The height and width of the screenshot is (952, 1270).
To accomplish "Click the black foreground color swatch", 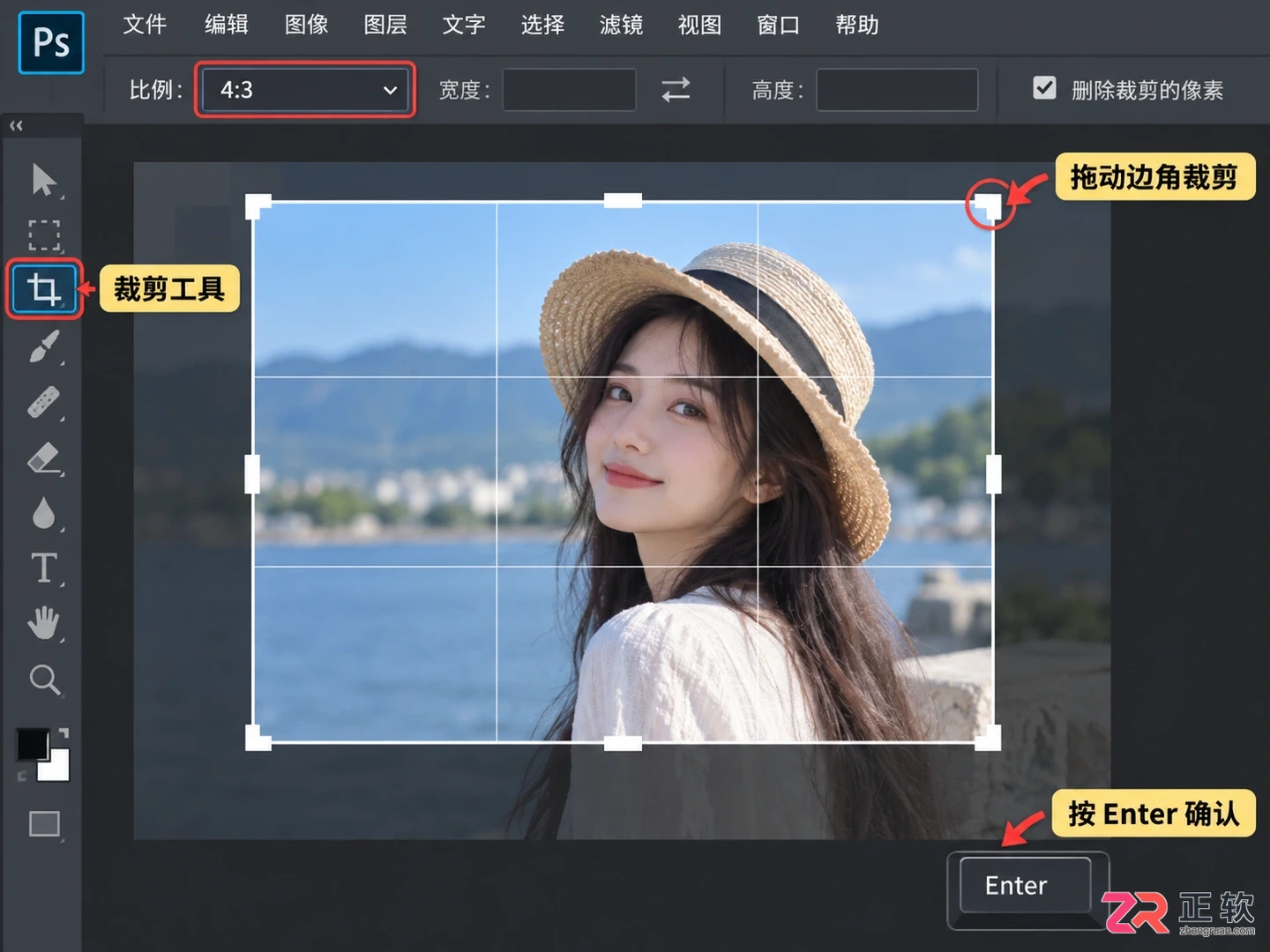I will 33,745.
